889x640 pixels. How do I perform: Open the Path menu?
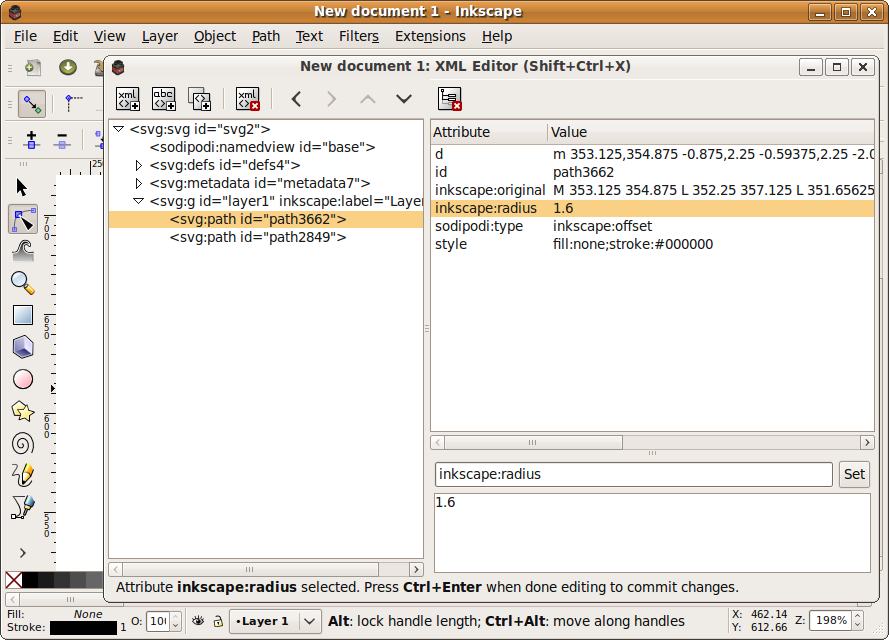[266, 36]
